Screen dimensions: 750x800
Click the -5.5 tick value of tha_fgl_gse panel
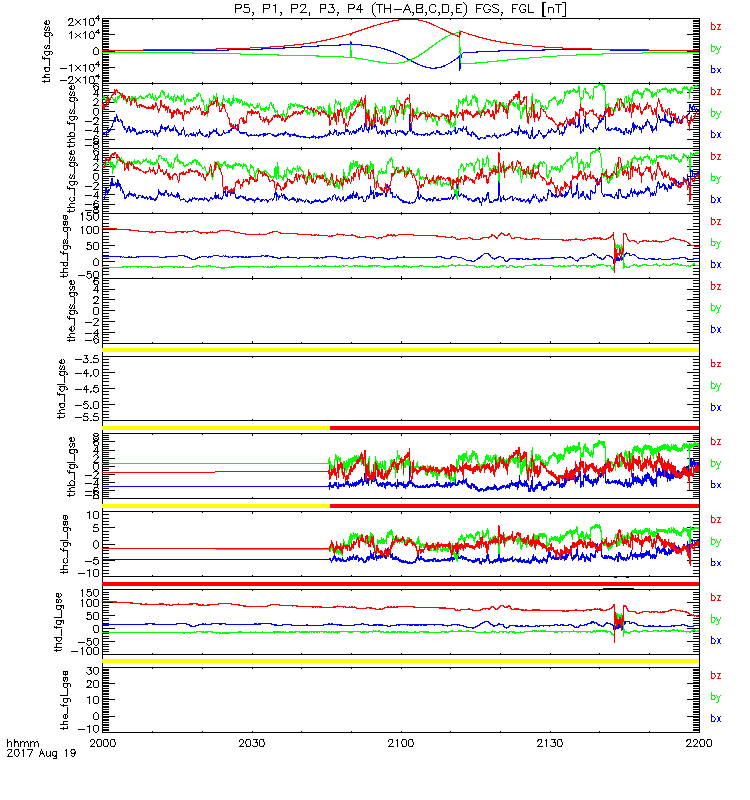[87, 417]
